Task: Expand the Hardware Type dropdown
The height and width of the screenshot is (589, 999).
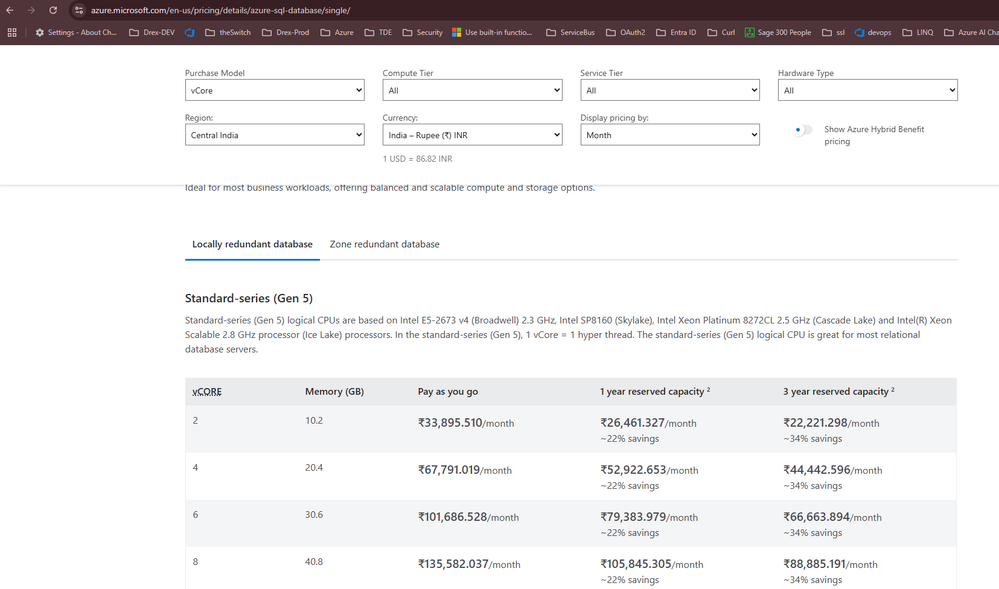Action: point(867,91)
